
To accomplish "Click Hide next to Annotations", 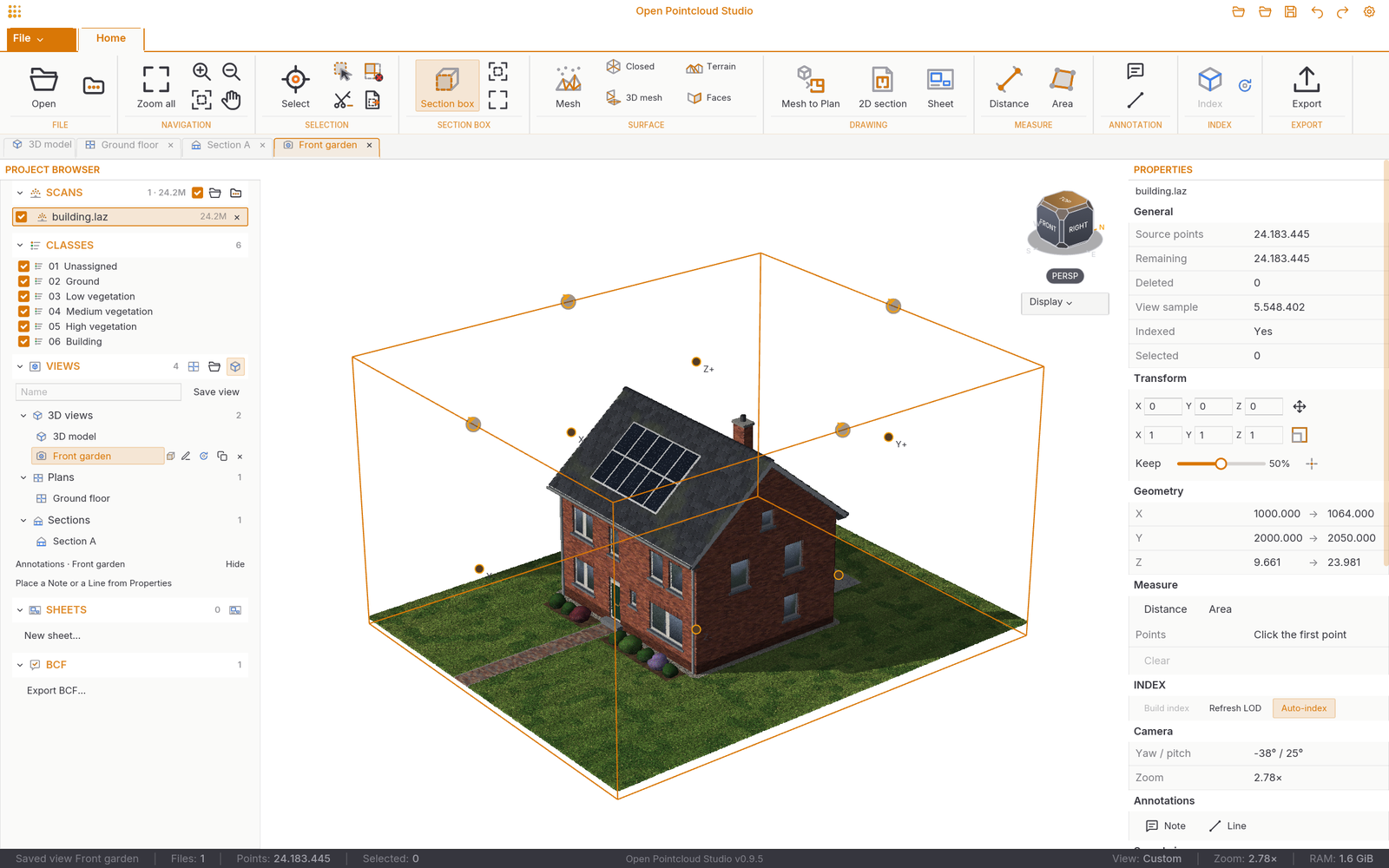I will pyautogui.click(x=235, y=564).
